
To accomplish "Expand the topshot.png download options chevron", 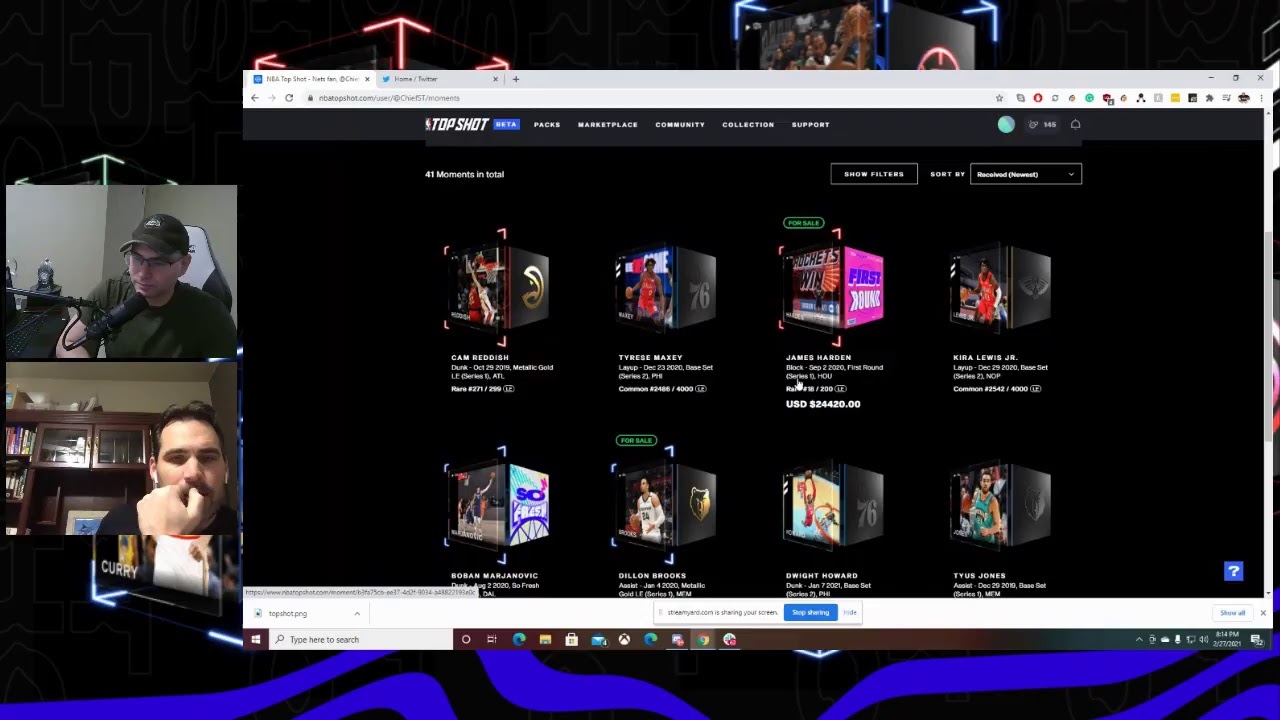I will click(x=357, y=613).
